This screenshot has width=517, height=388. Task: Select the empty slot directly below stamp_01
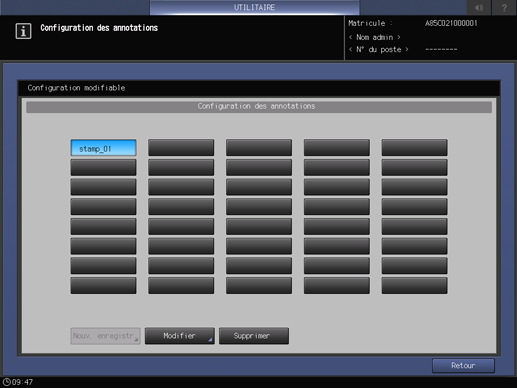click(103, 168)
